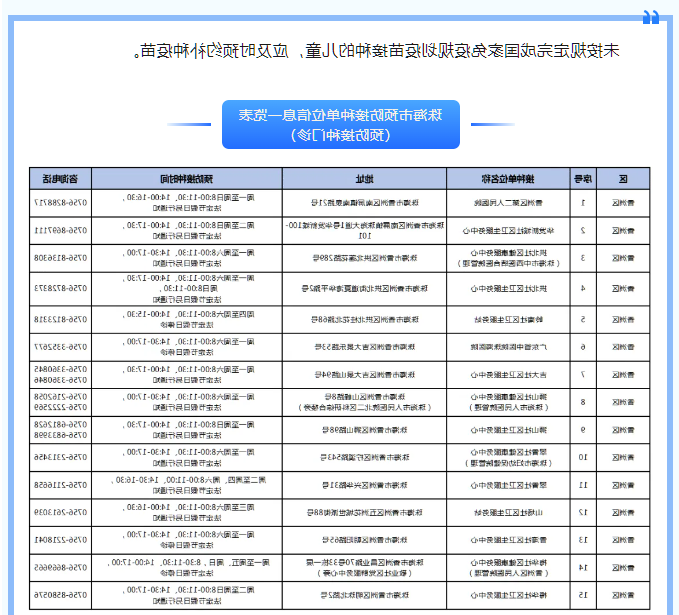
Task: Click sequence number 1 in the 序号 column
Action: click(x=583, y=203)
